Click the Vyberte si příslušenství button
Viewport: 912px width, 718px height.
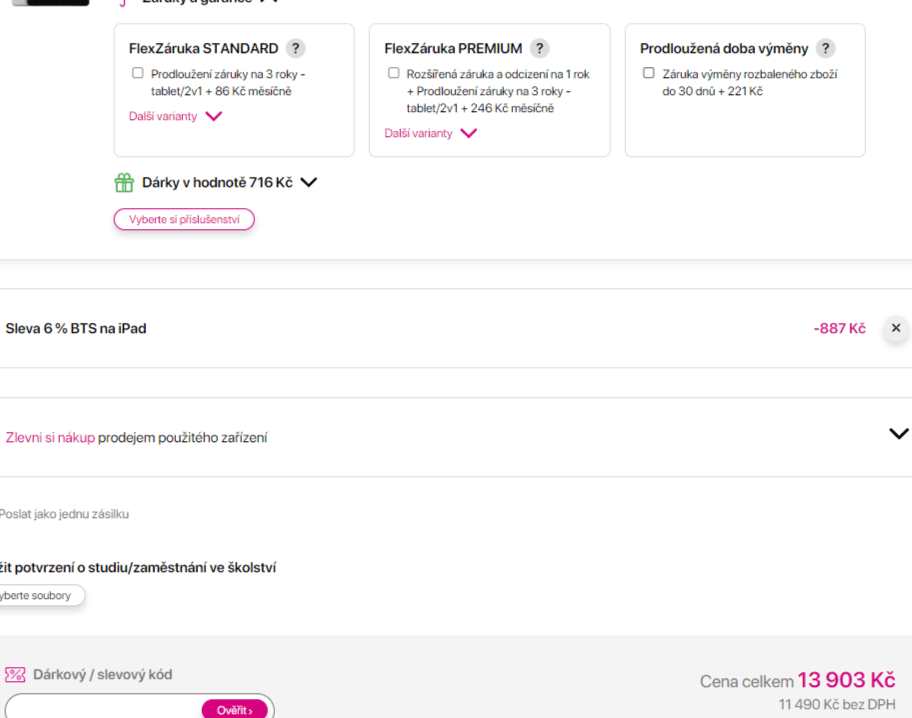[x=184, y=219]
